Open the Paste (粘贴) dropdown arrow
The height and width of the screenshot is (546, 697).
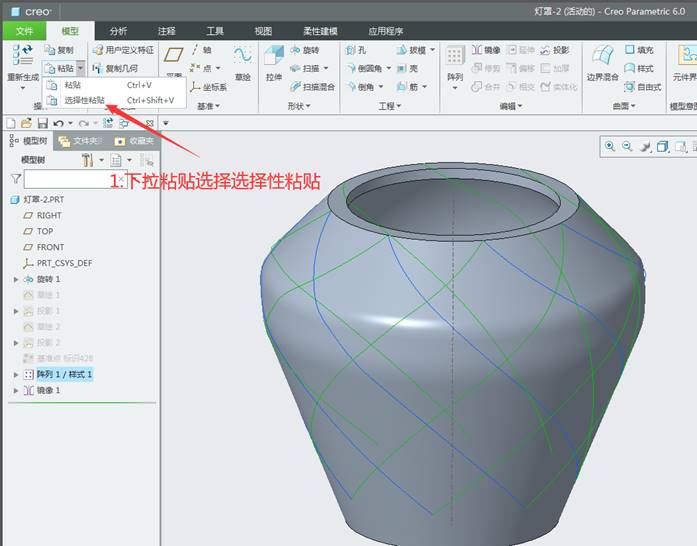(x=80, y=68)
